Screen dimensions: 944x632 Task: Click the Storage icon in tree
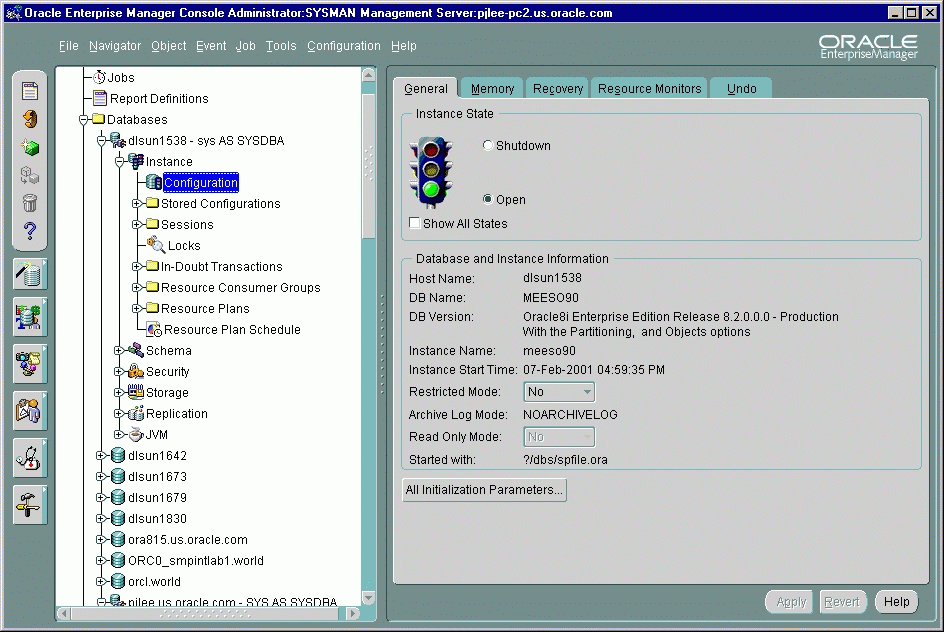(x=135, y=392)
